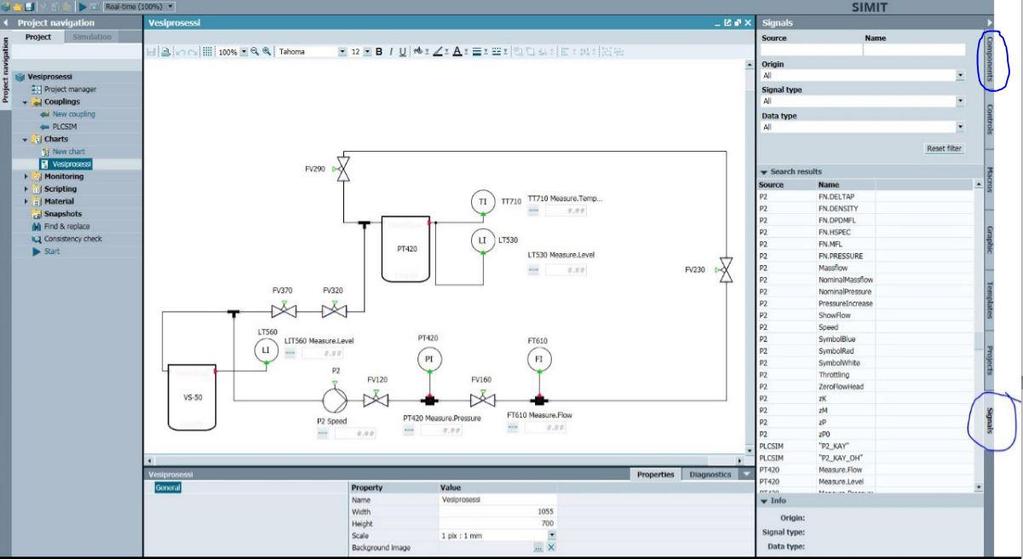The image size is (1023, 559).
Task: Open Consistency check in the tree
Action: pos(72,239)
